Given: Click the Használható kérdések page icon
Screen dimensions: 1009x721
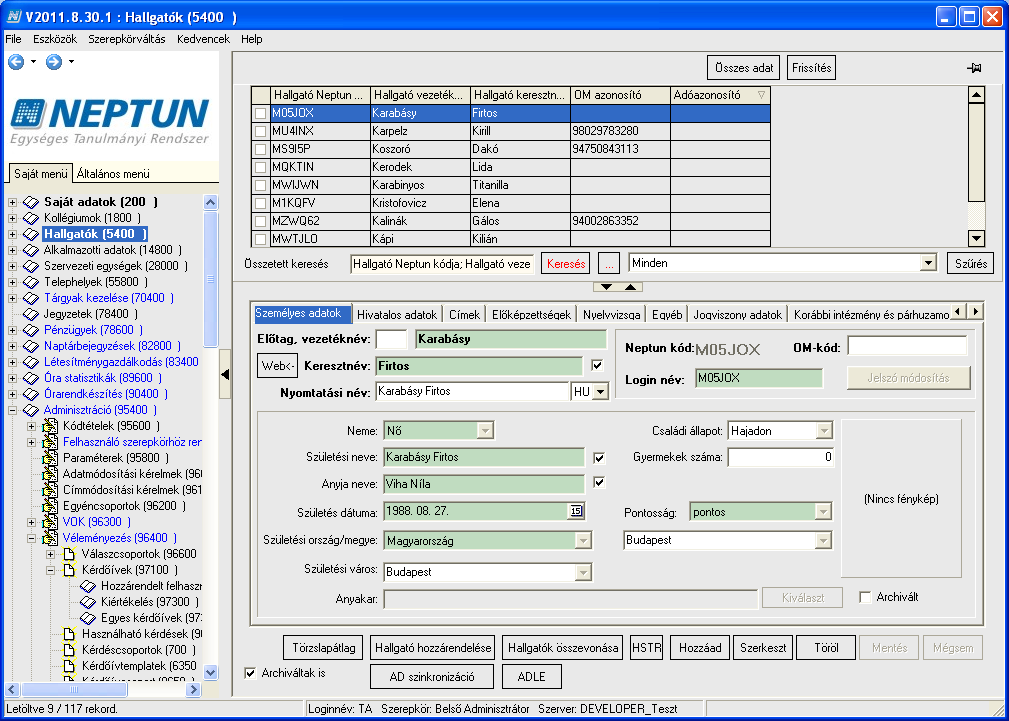Looking at the screenshot, I should [69, 634].
